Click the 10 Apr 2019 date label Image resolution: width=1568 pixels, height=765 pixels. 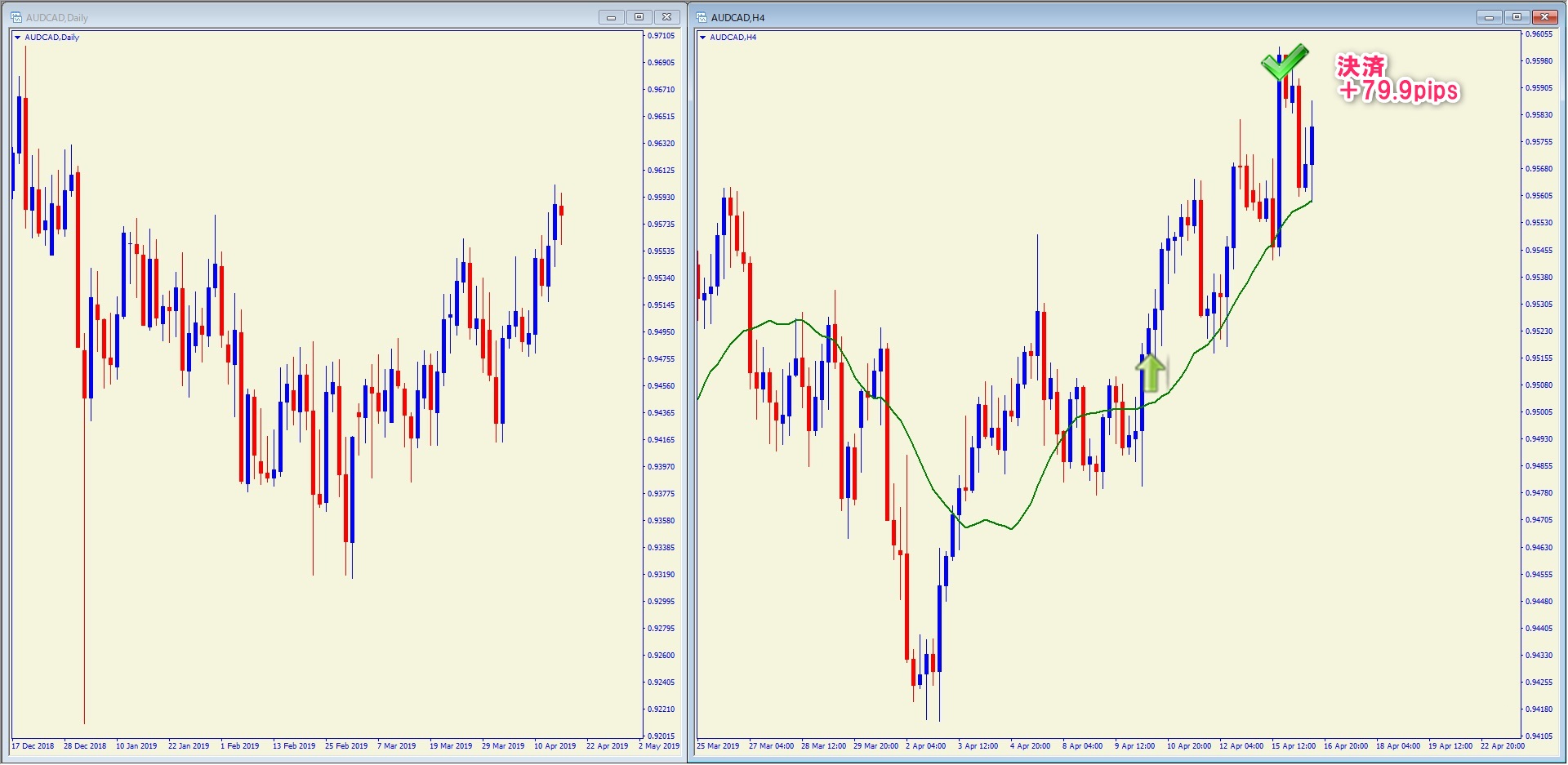[x=555, y=746]
